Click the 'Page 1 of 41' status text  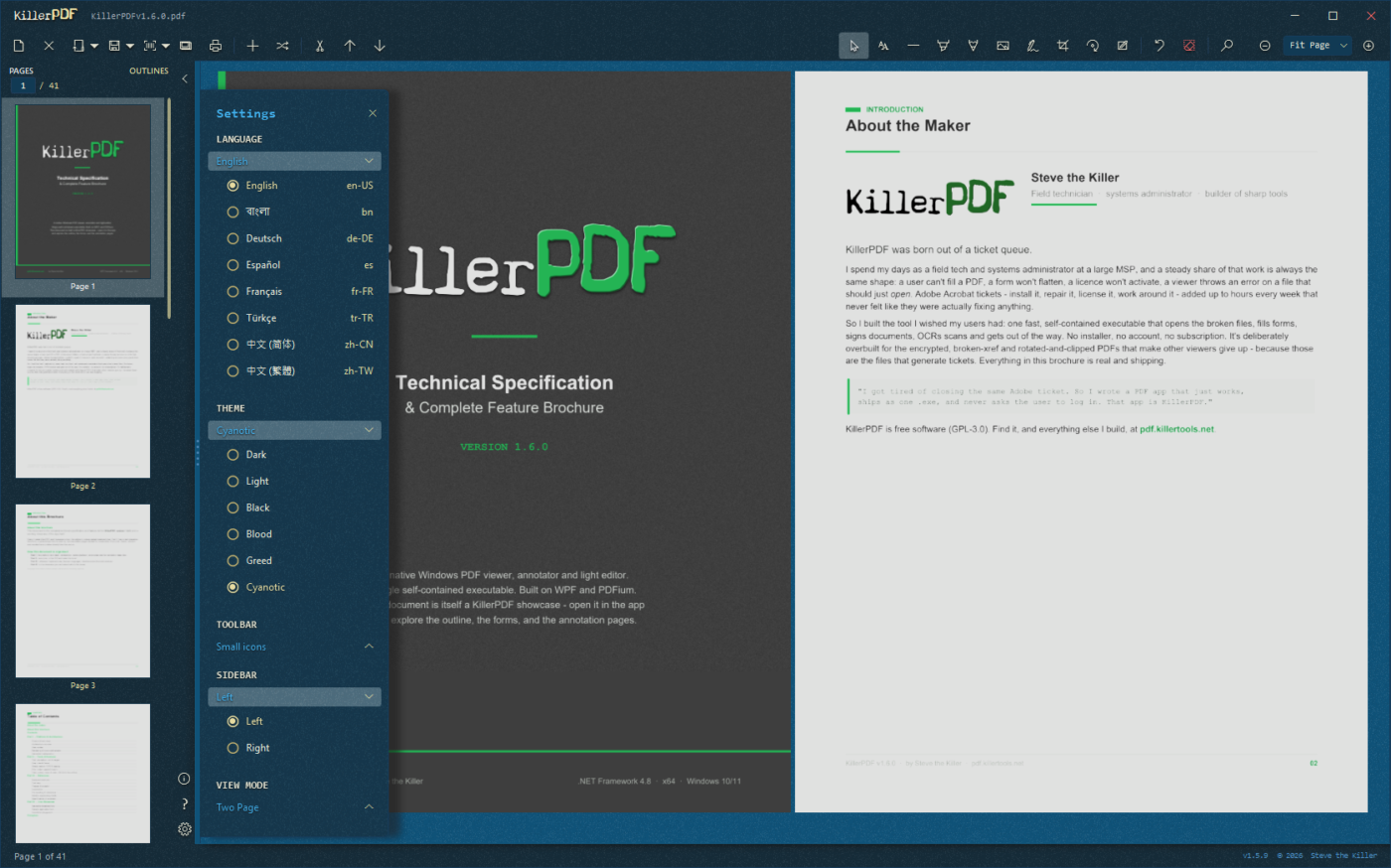tap(40, 856)
